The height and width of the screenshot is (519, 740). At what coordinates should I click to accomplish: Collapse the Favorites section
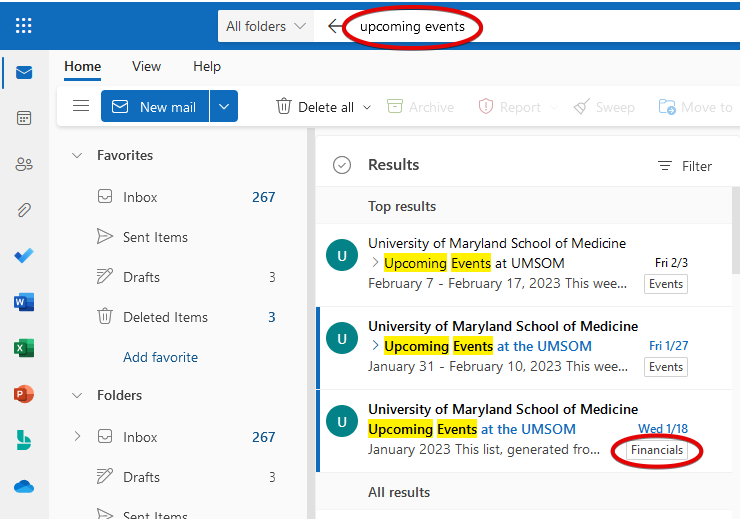pos(77,155)
